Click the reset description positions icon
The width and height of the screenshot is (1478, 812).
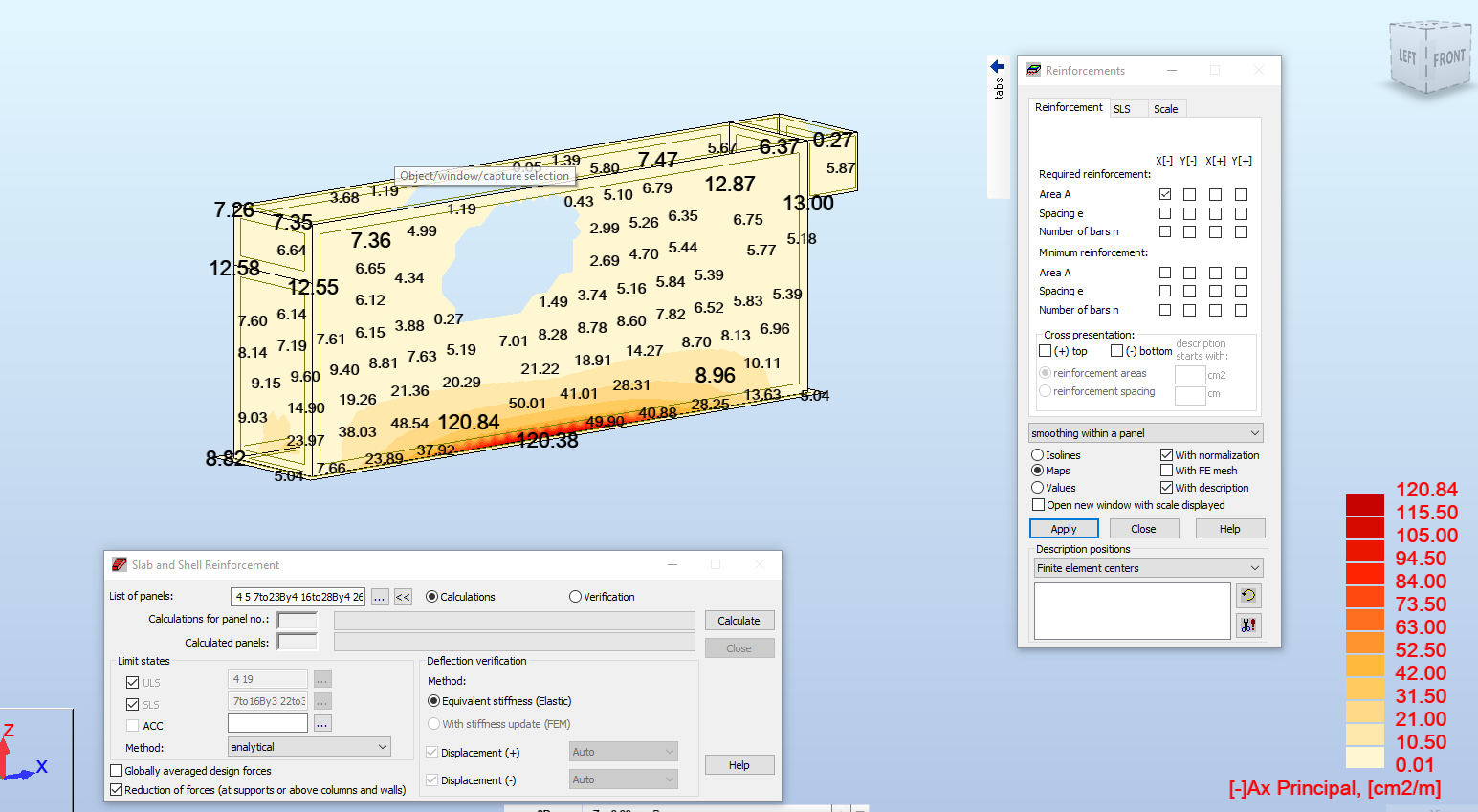[x=1248, y=596]
